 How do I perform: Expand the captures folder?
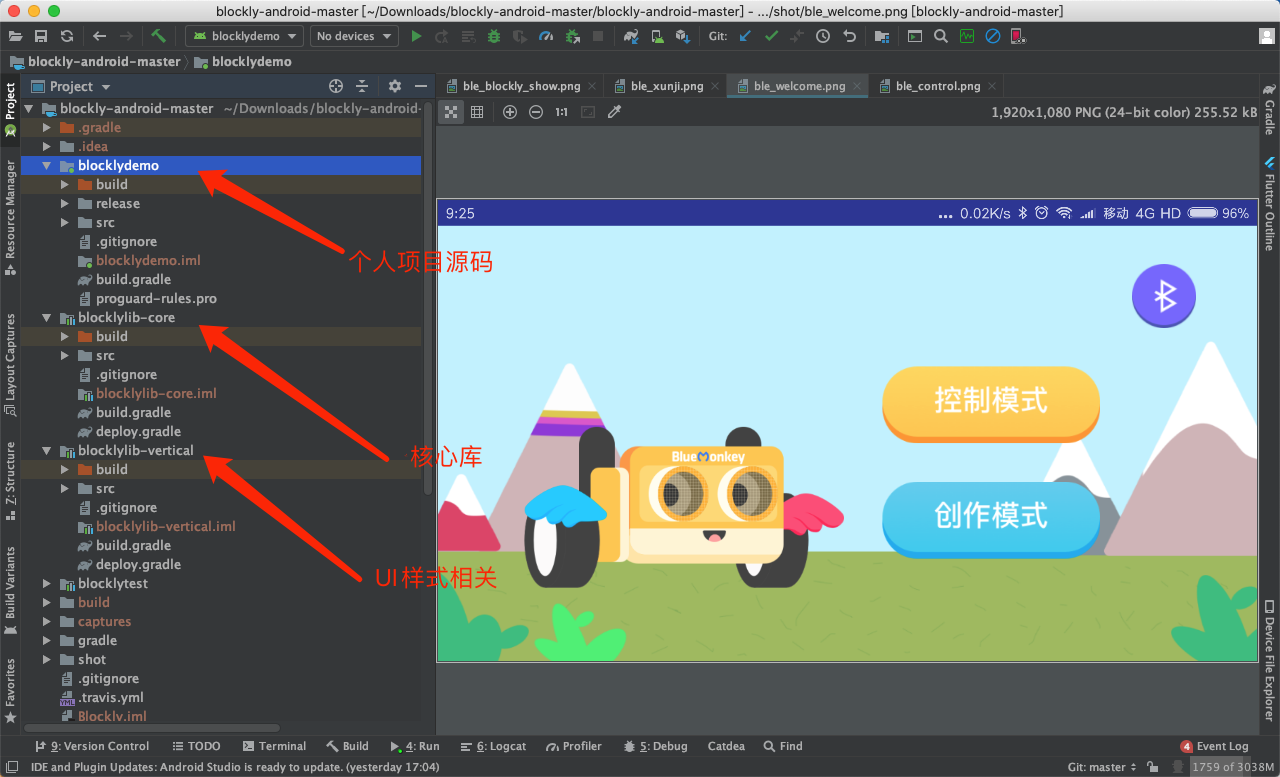coord(46,622)
